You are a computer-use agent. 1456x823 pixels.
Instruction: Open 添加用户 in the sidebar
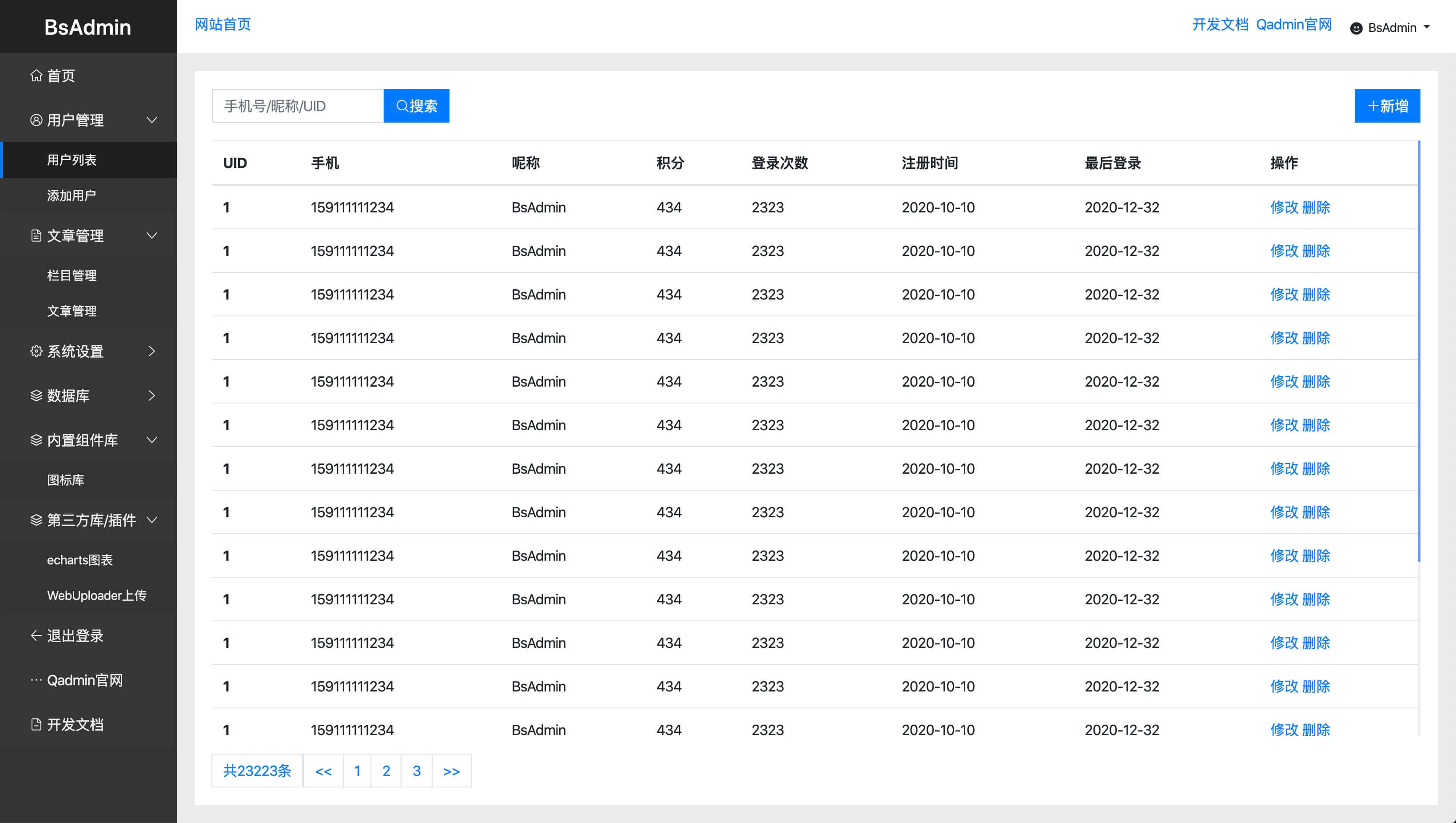click(x=72, y=196)
